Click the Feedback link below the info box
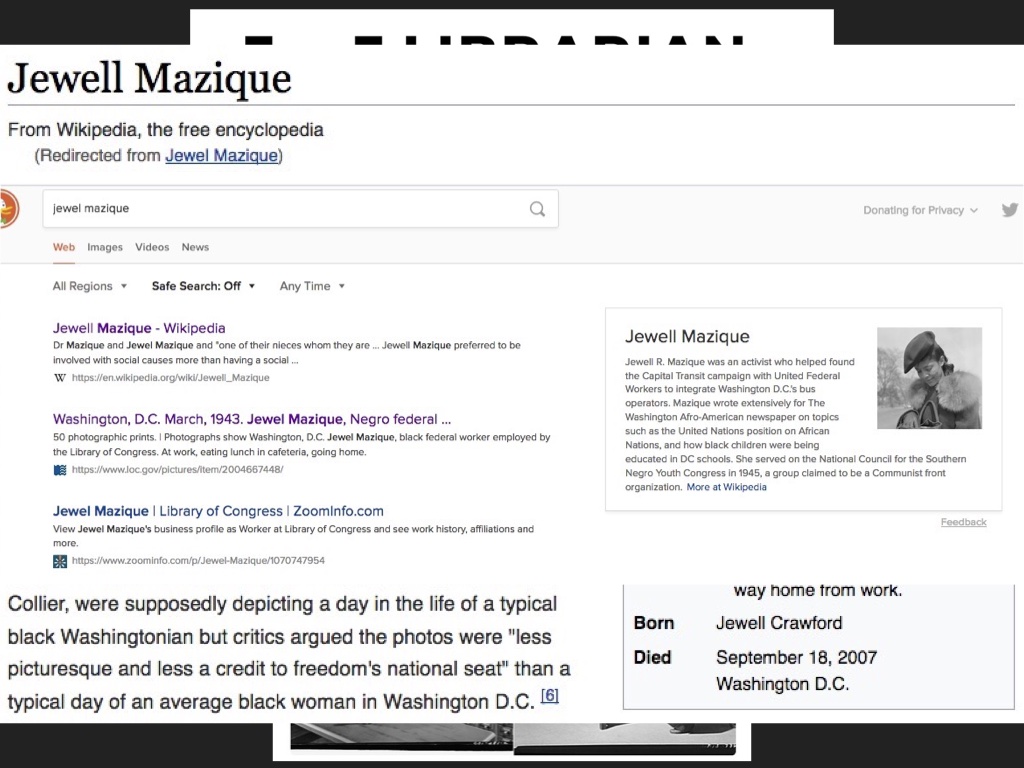The width and height of the screenshot is (1024, 768). click(963, 522)
